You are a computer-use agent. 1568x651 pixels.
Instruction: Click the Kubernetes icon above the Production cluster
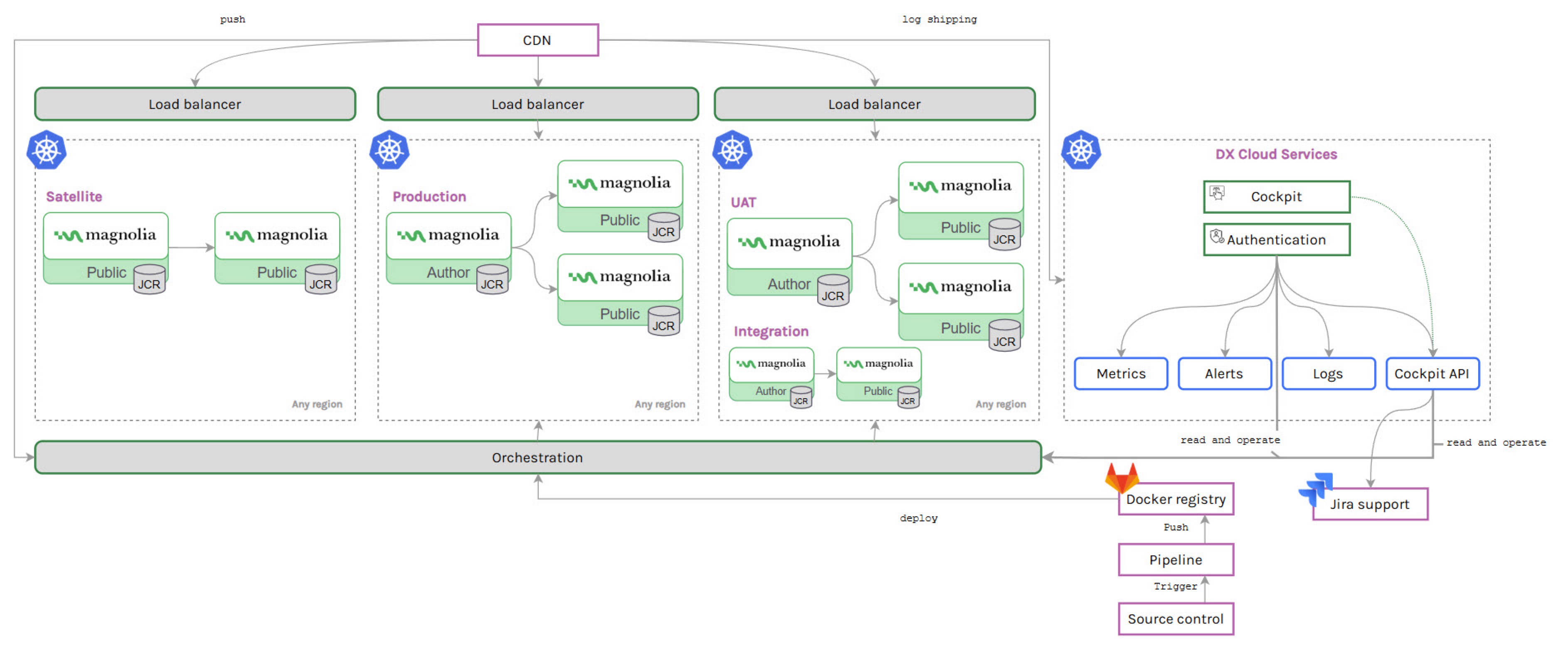click(x=390, y=150)
